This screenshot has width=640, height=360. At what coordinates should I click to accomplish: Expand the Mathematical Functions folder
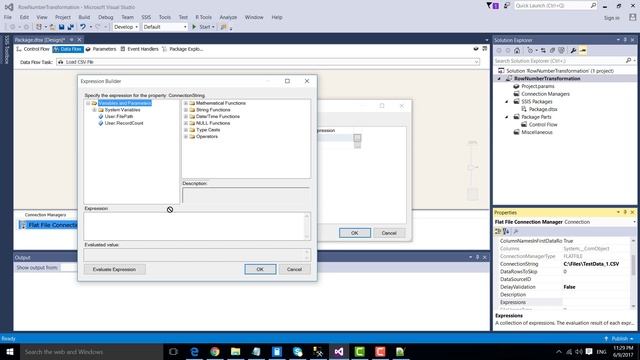(x=186, y=103)
